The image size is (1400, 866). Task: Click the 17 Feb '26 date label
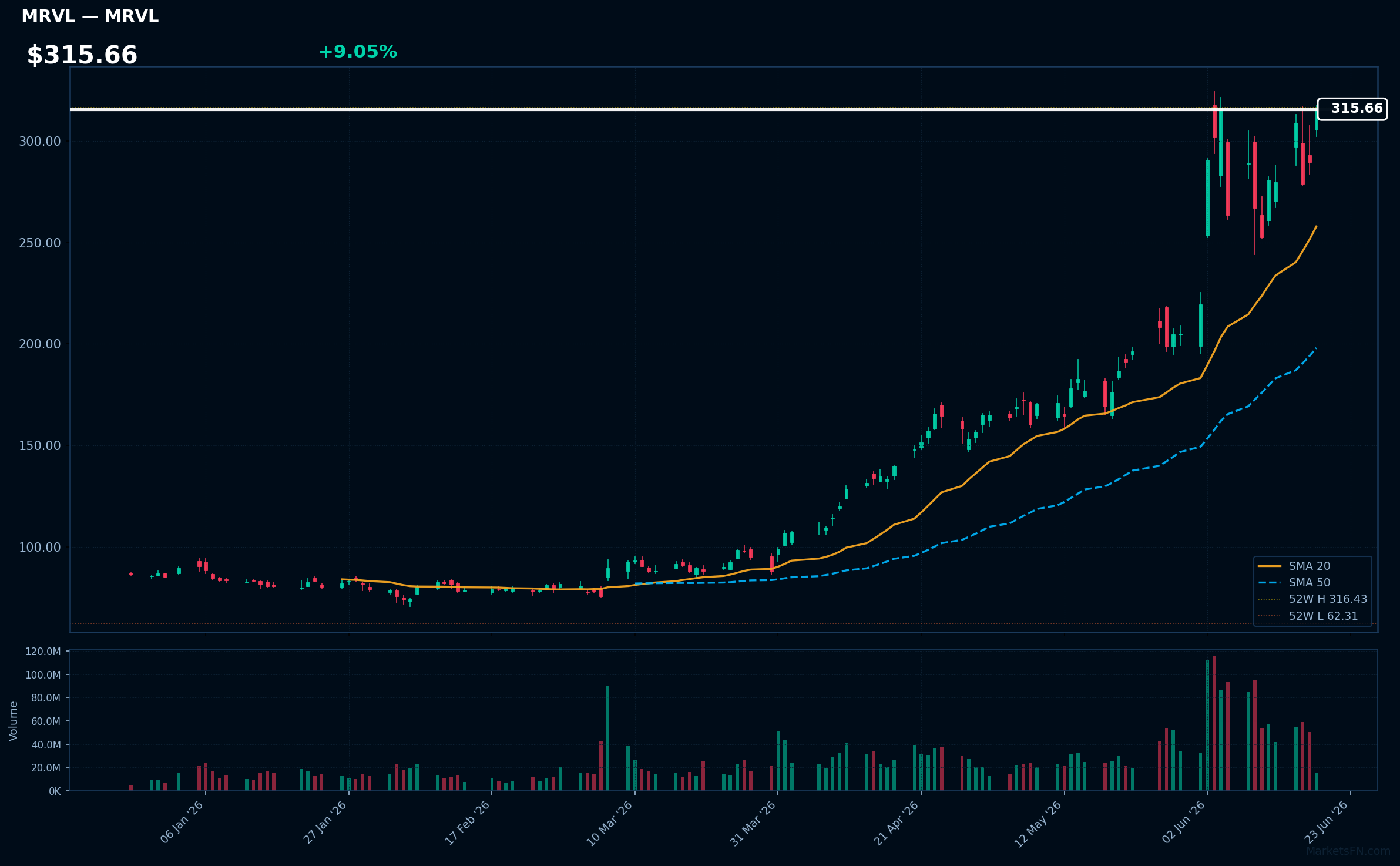pyautogui.click(x=468, y=823)
